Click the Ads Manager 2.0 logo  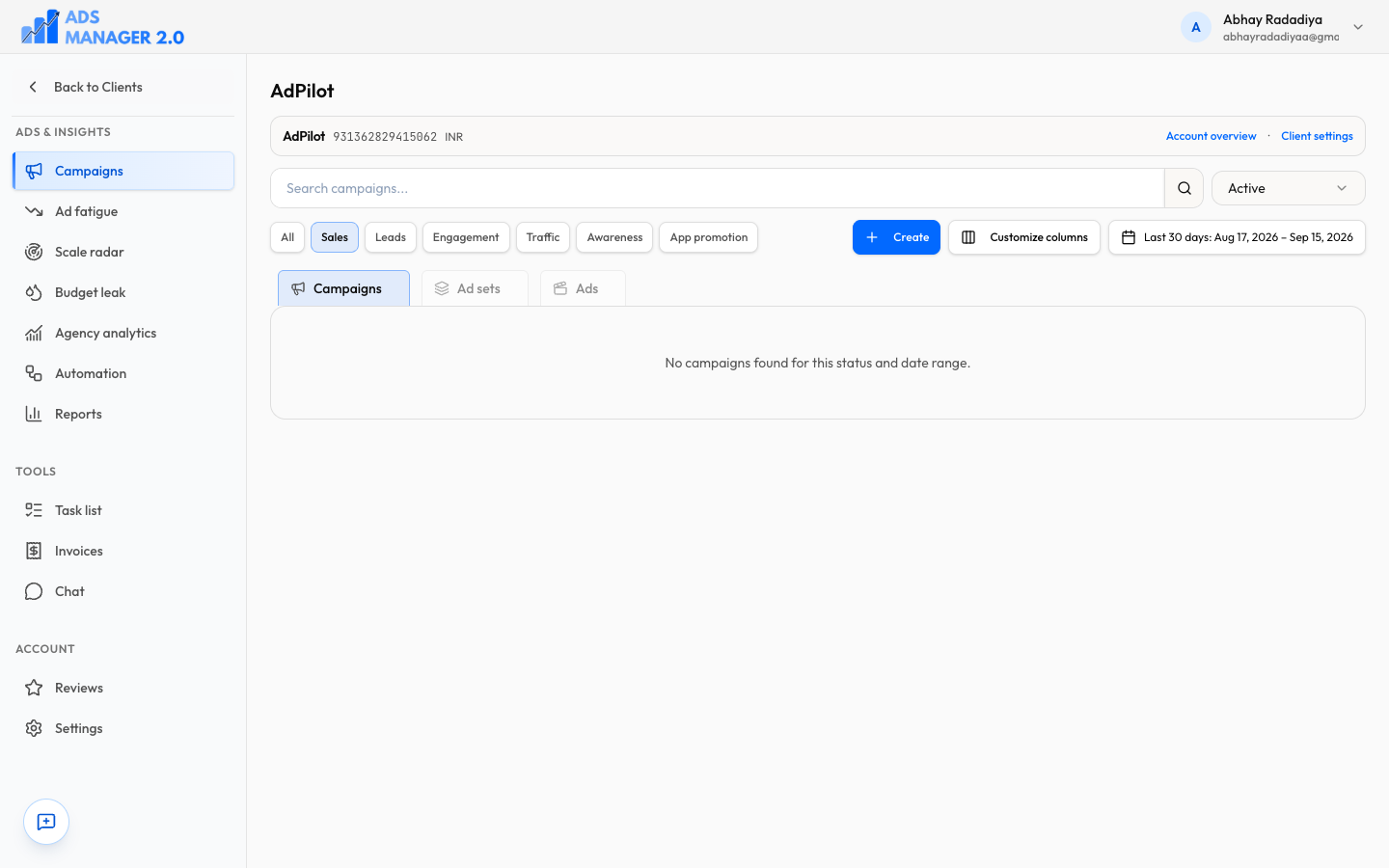point(102,27)
